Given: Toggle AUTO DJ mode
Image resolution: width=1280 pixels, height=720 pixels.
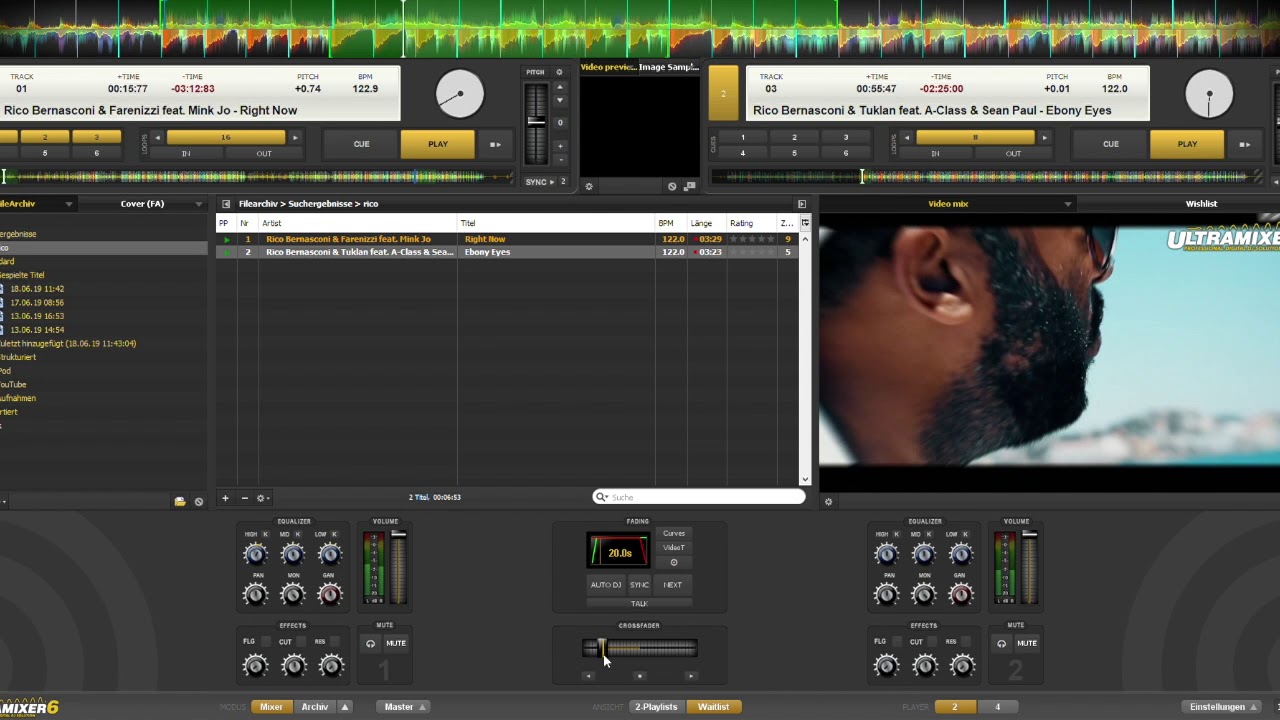Looking at the screenshot, I should coord(605,585).
